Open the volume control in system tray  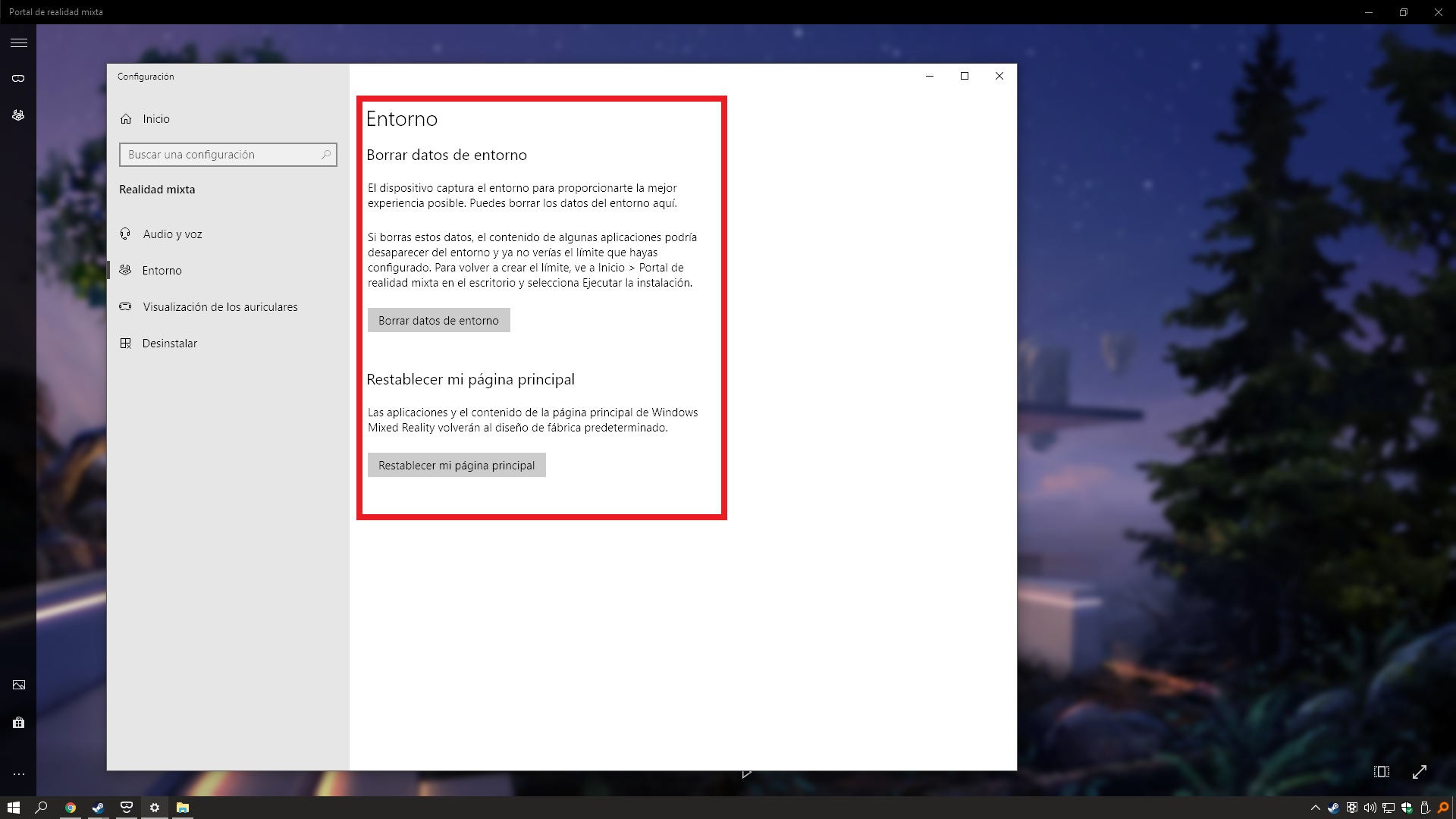tap(1370, 808)
